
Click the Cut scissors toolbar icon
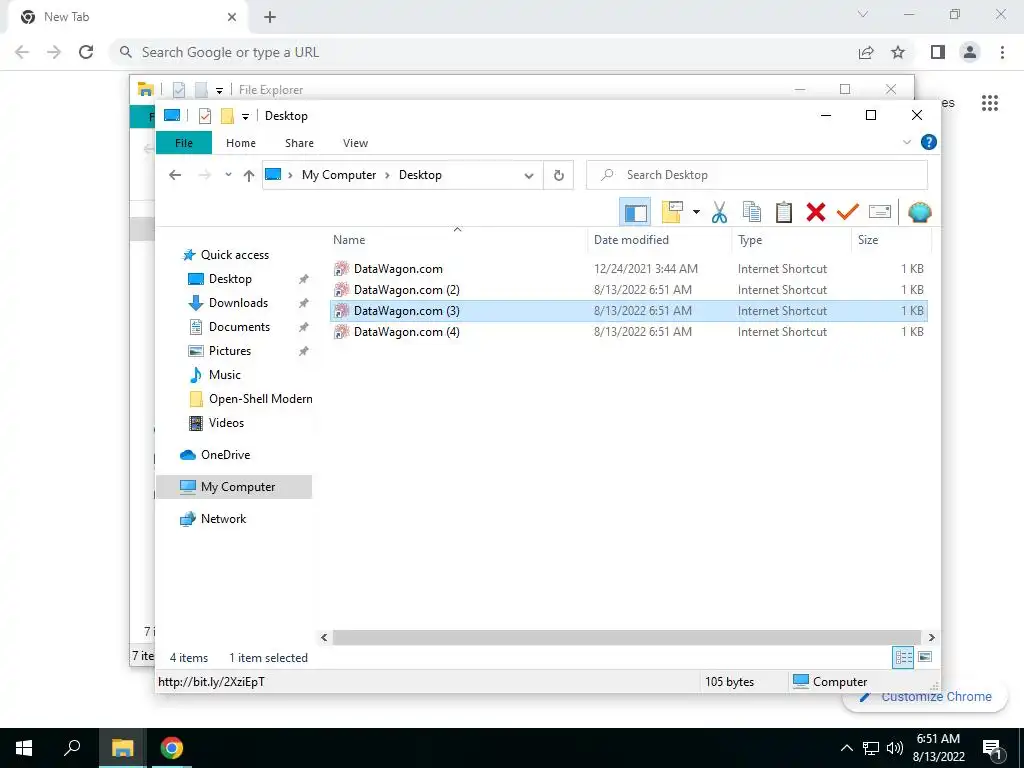[719, 212]
